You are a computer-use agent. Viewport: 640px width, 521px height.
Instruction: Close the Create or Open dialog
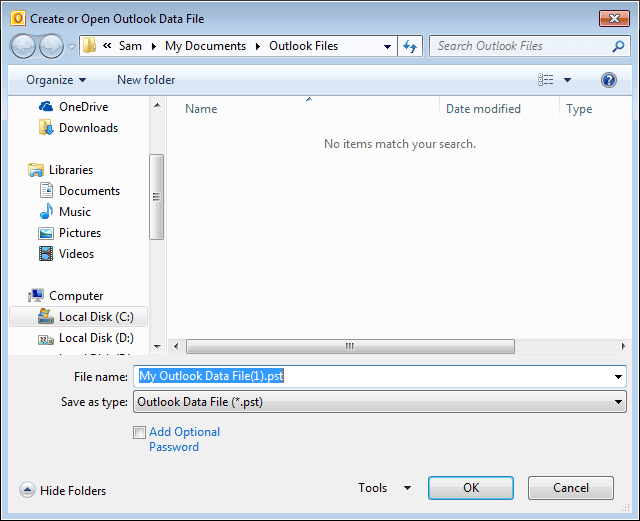pos(614,19)
